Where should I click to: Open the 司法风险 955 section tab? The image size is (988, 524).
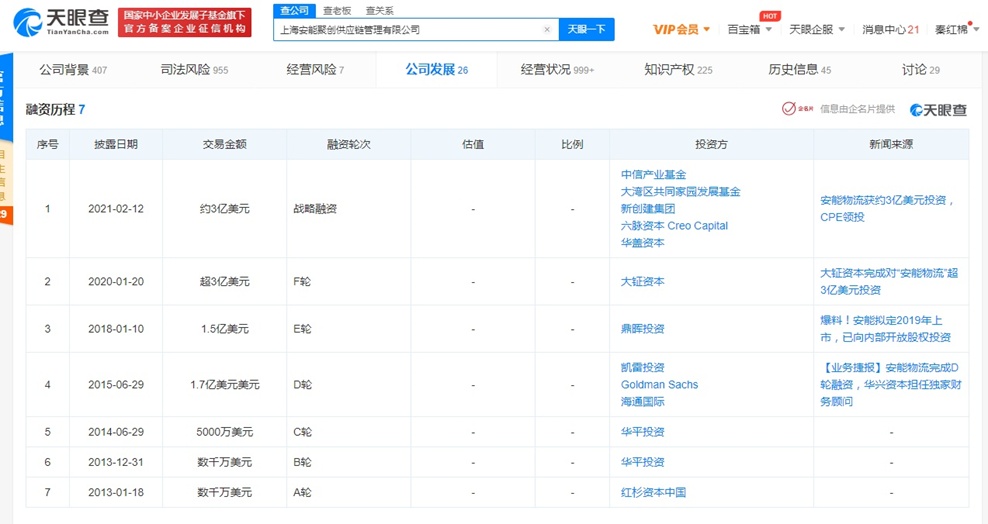click(x=194, y=70)
